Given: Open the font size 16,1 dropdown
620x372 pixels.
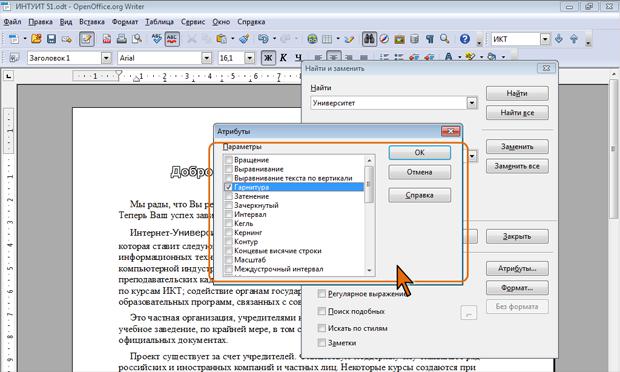Looking at the screenshot, I should pos(249,58).
